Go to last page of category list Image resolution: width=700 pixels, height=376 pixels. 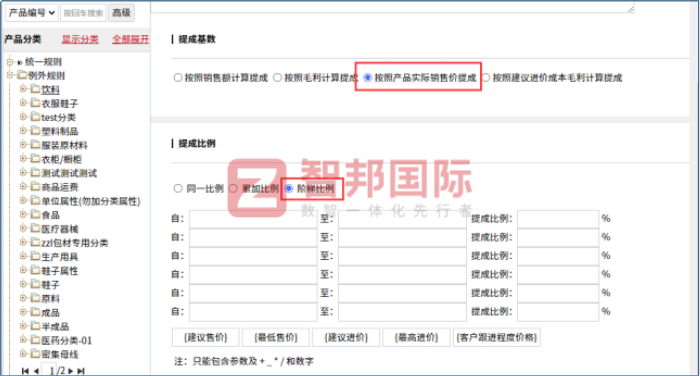click(81, 371)
